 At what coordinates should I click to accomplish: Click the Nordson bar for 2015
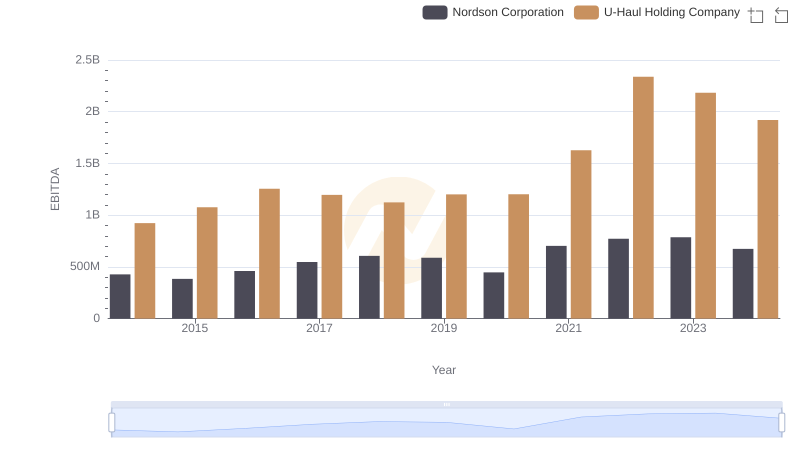click(x=182, y=298)
